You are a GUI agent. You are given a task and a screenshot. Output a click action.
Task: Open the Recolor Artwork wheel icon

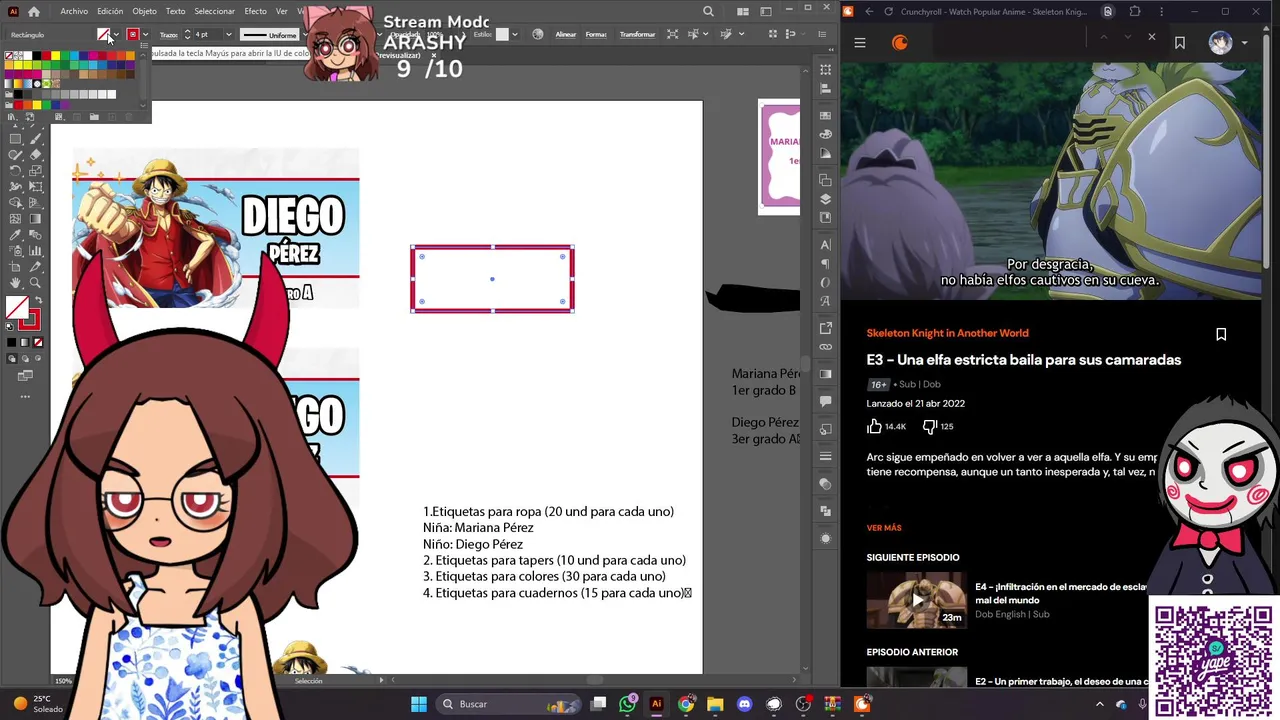pos(538,34)
